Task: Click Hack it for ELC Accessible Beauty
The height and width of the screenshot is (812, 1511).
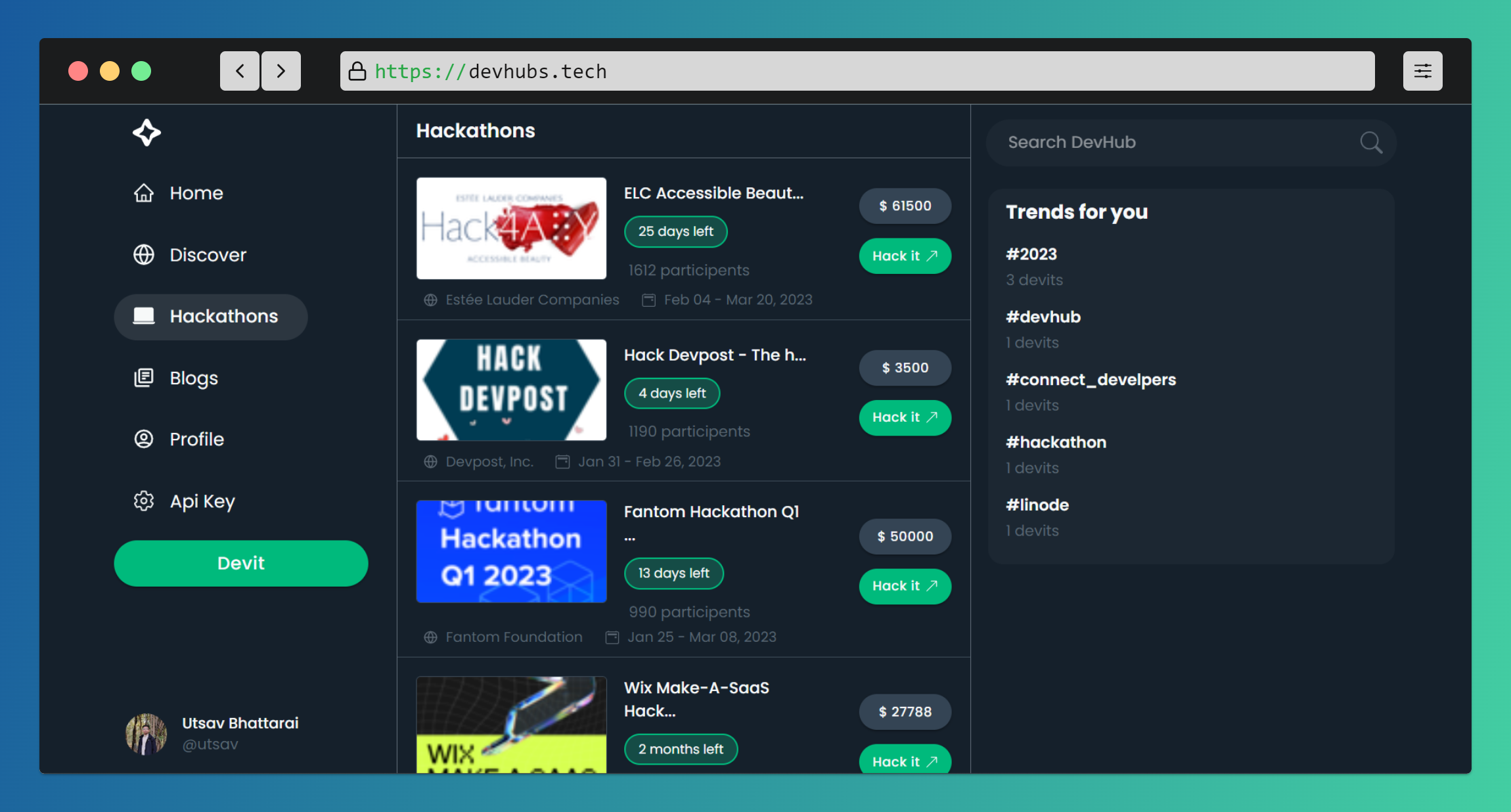Action: click(x=905, y=256)
